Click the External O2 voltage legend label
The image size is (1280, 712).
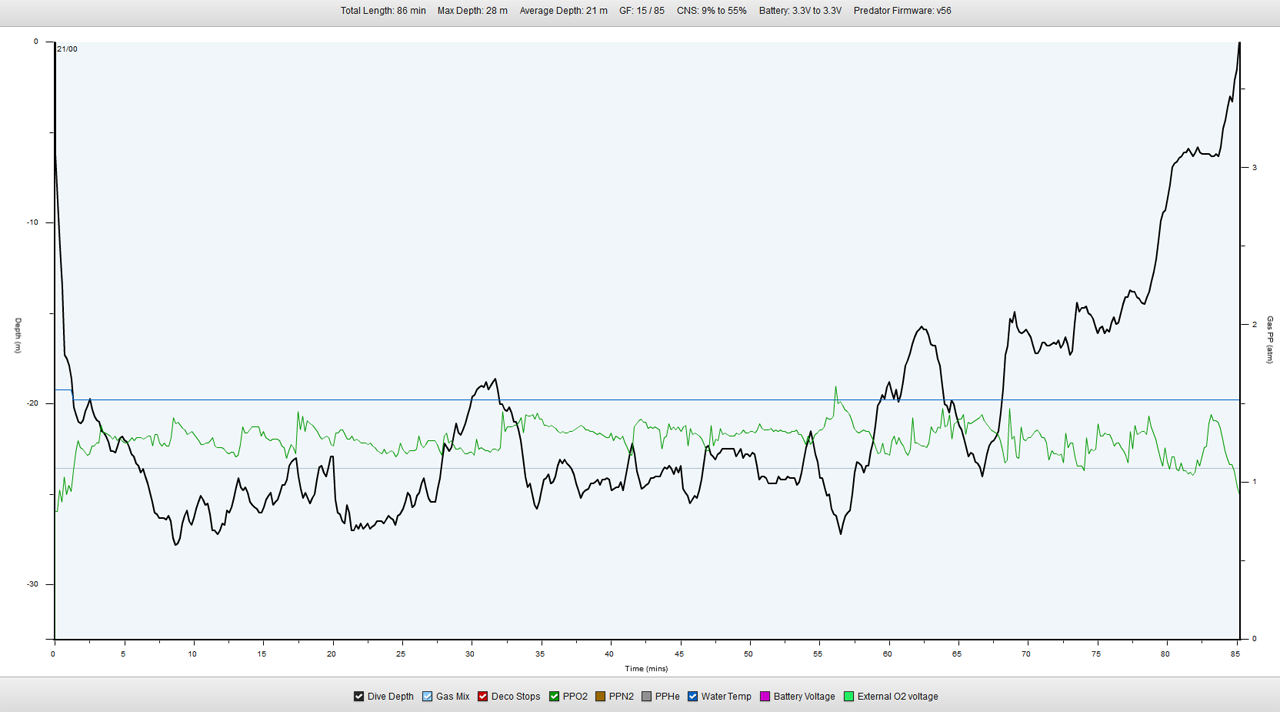[897, 697]
